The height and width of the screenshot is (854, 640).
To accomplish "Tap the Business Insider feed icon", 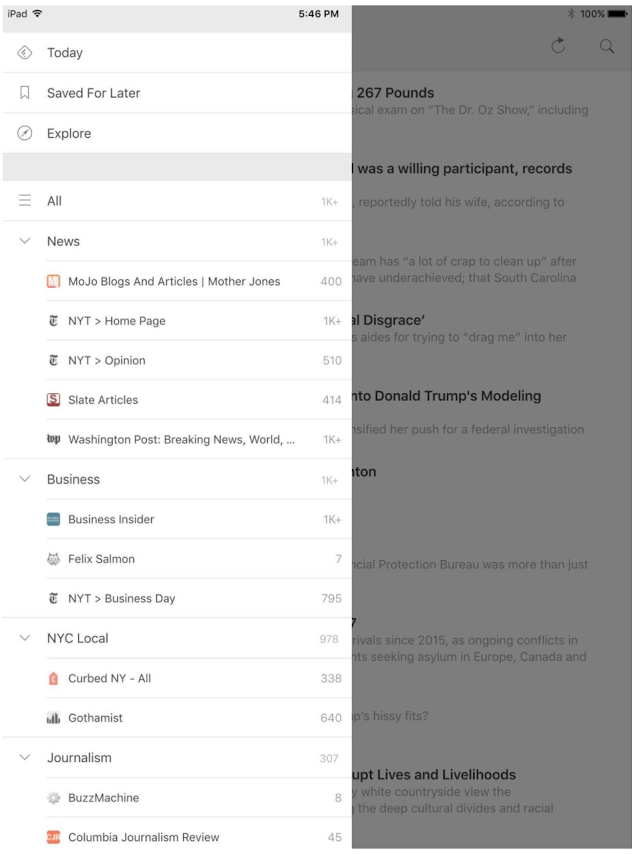I will point(54,520).
